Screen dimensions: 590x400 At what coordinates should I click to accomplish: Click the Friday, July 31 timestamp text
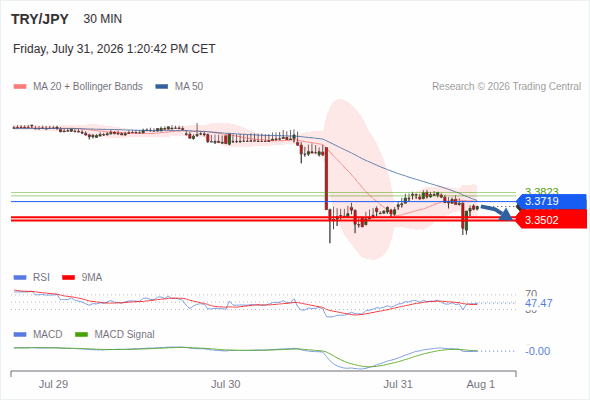coord(114,49)
